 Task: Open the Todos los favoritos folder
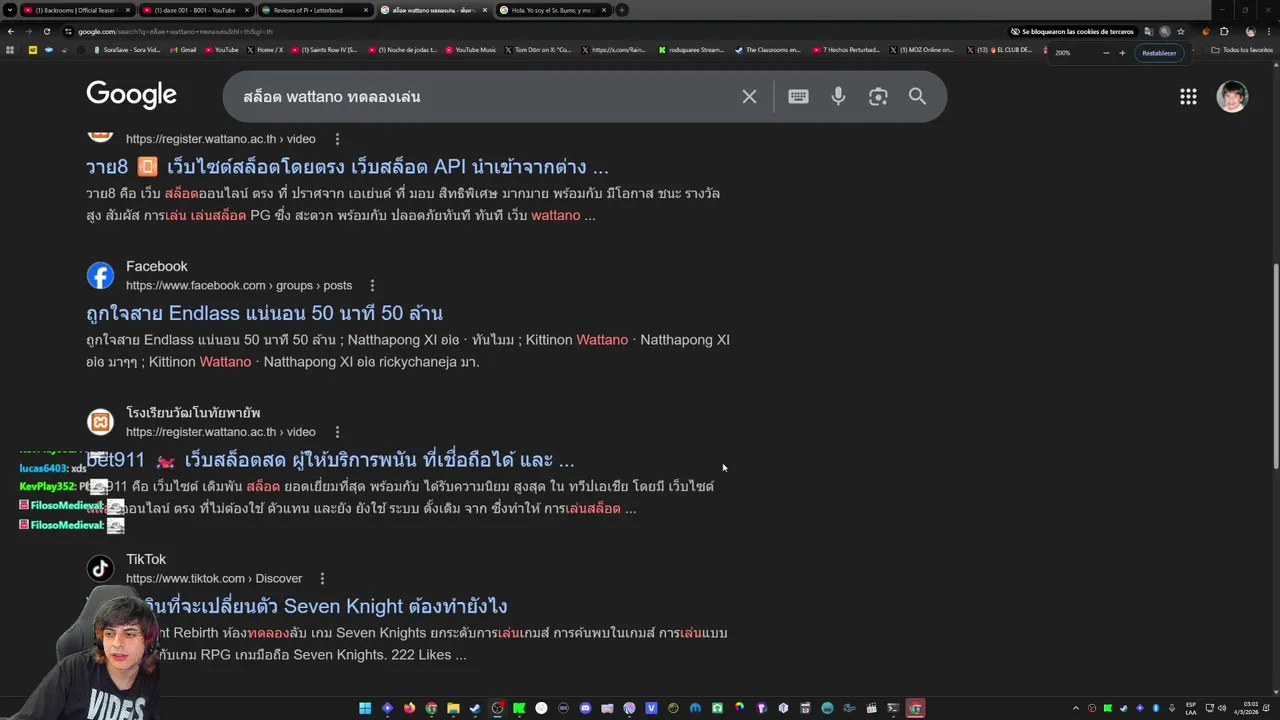point(1241,50)
